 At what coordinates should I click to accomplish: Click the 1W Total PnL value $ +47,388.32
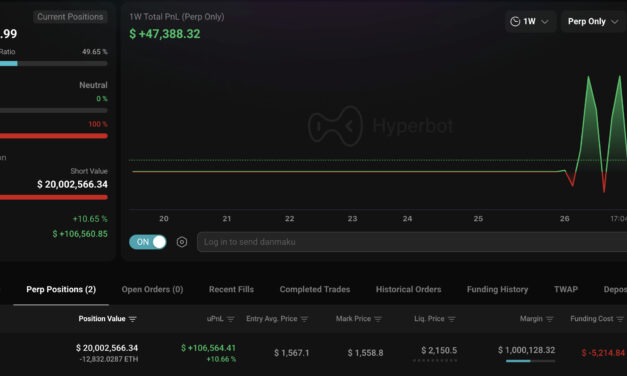[164, 34]
